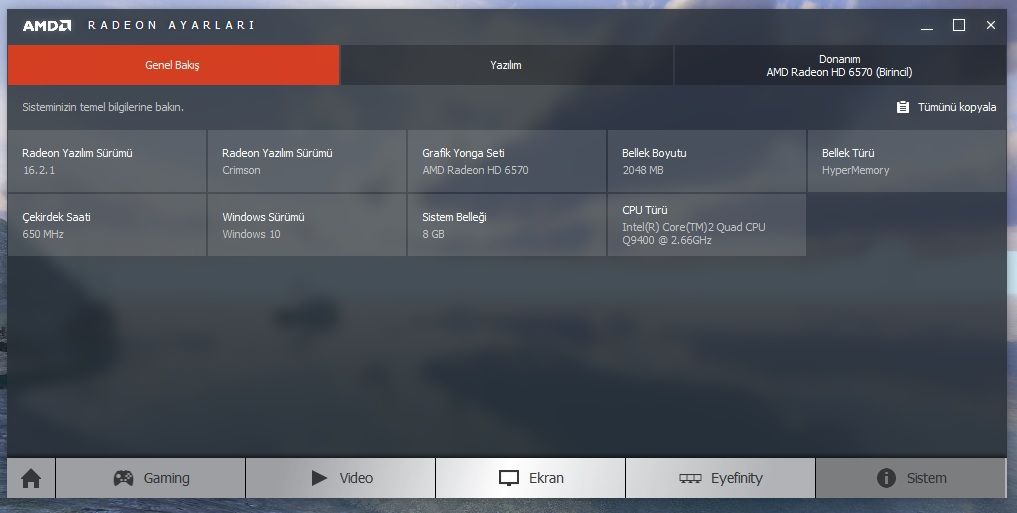Open the Sistem section
Screen dimensions: 1017x513
(x=911, y=478)
